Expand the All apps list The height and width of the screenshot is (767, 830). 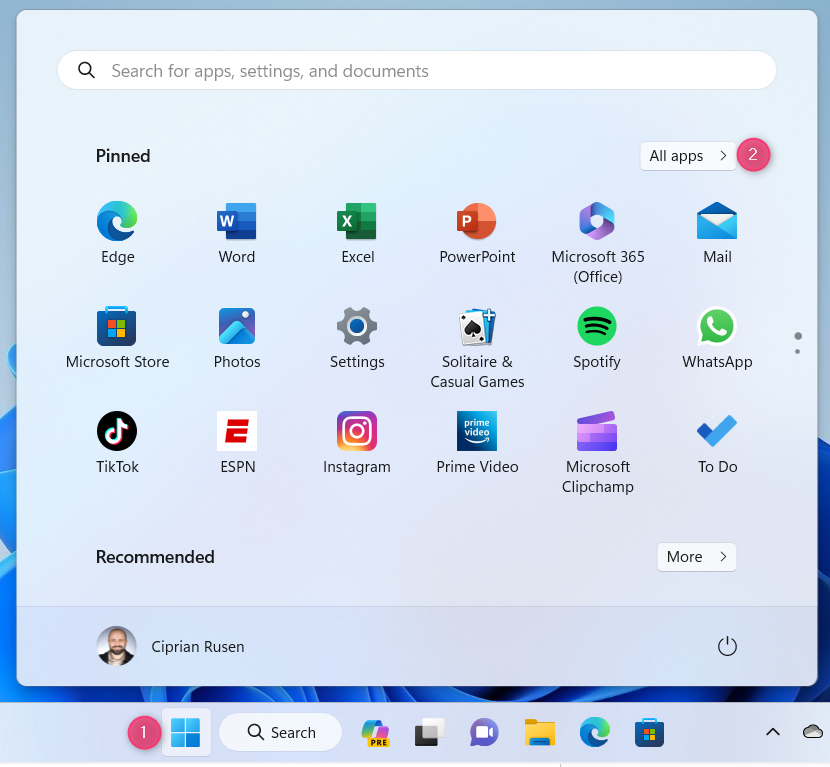pos(688,156)
